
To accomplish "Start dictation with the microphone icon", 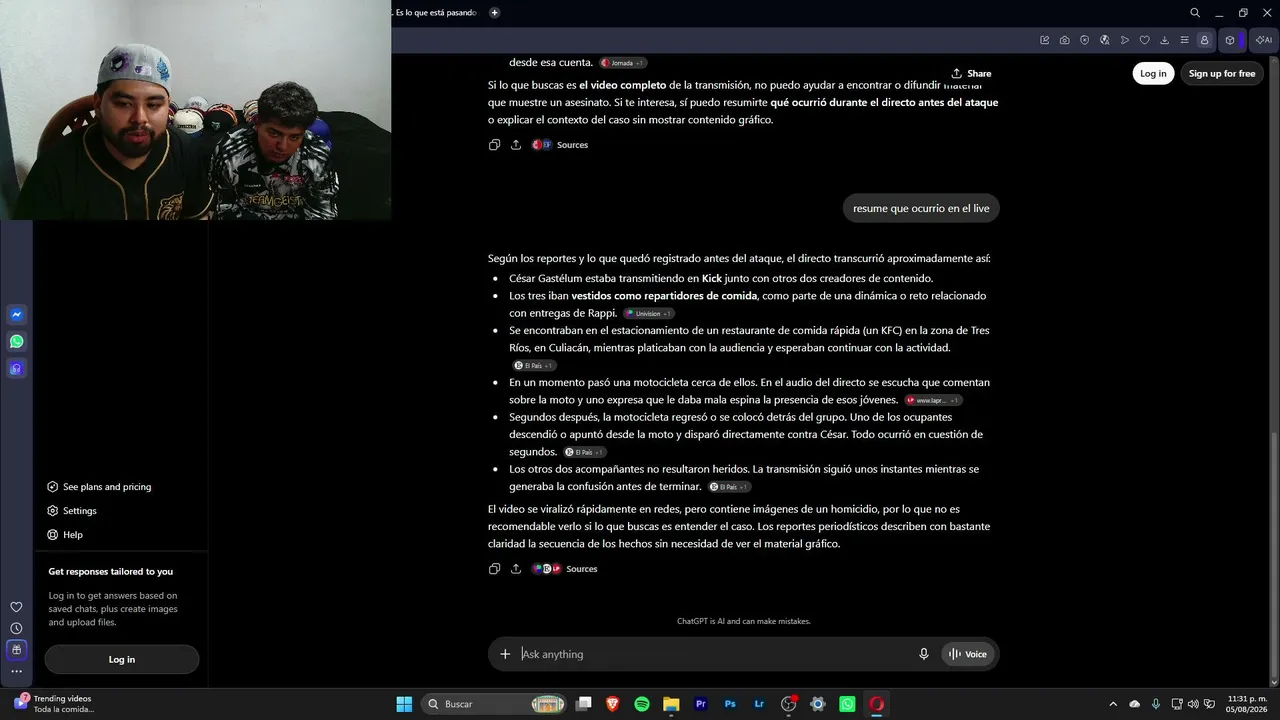I will (x=924, y=654).
